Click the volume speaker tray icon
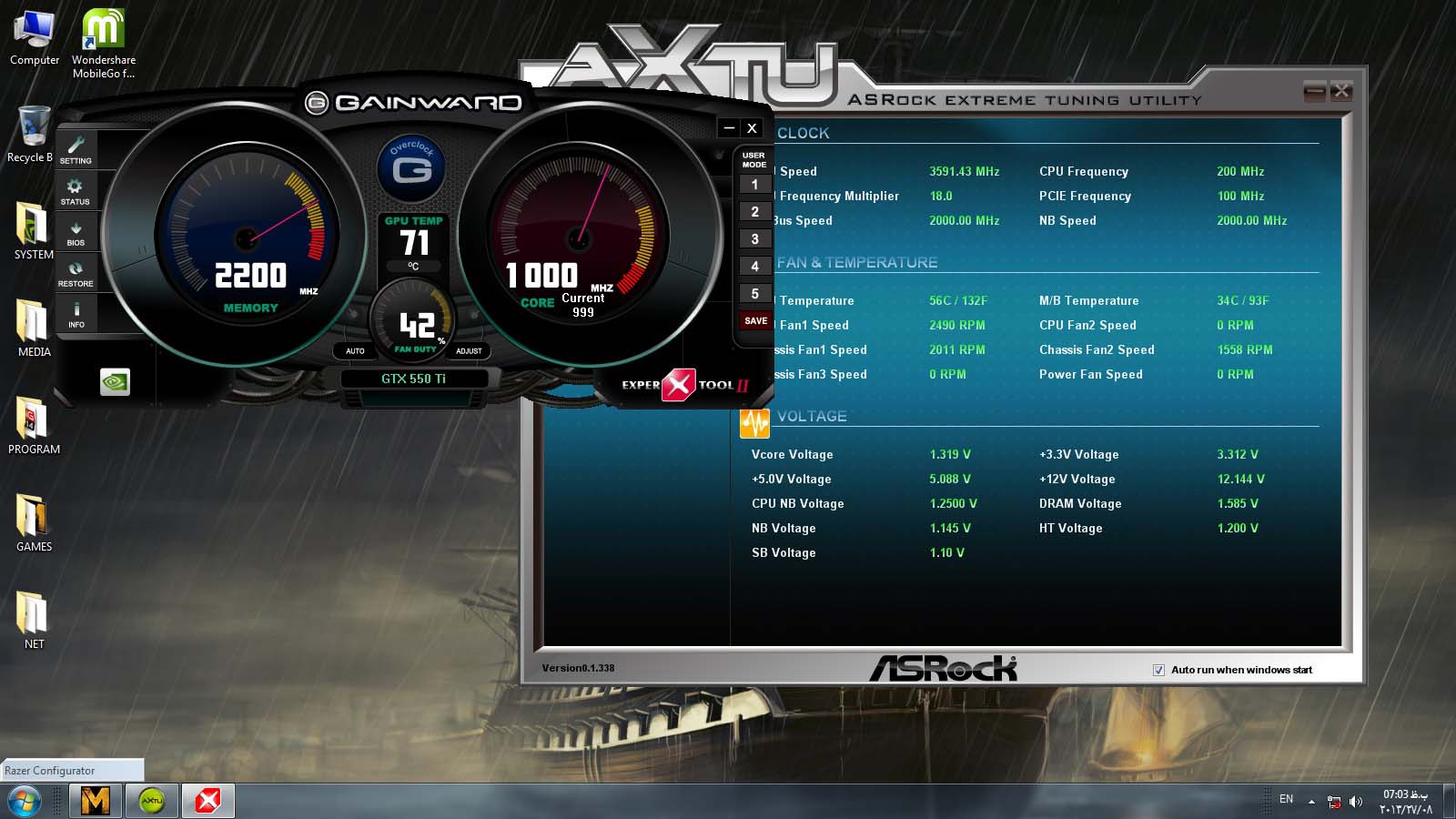The width and height of the screenshot is (1456, 819). (1356, 802)
